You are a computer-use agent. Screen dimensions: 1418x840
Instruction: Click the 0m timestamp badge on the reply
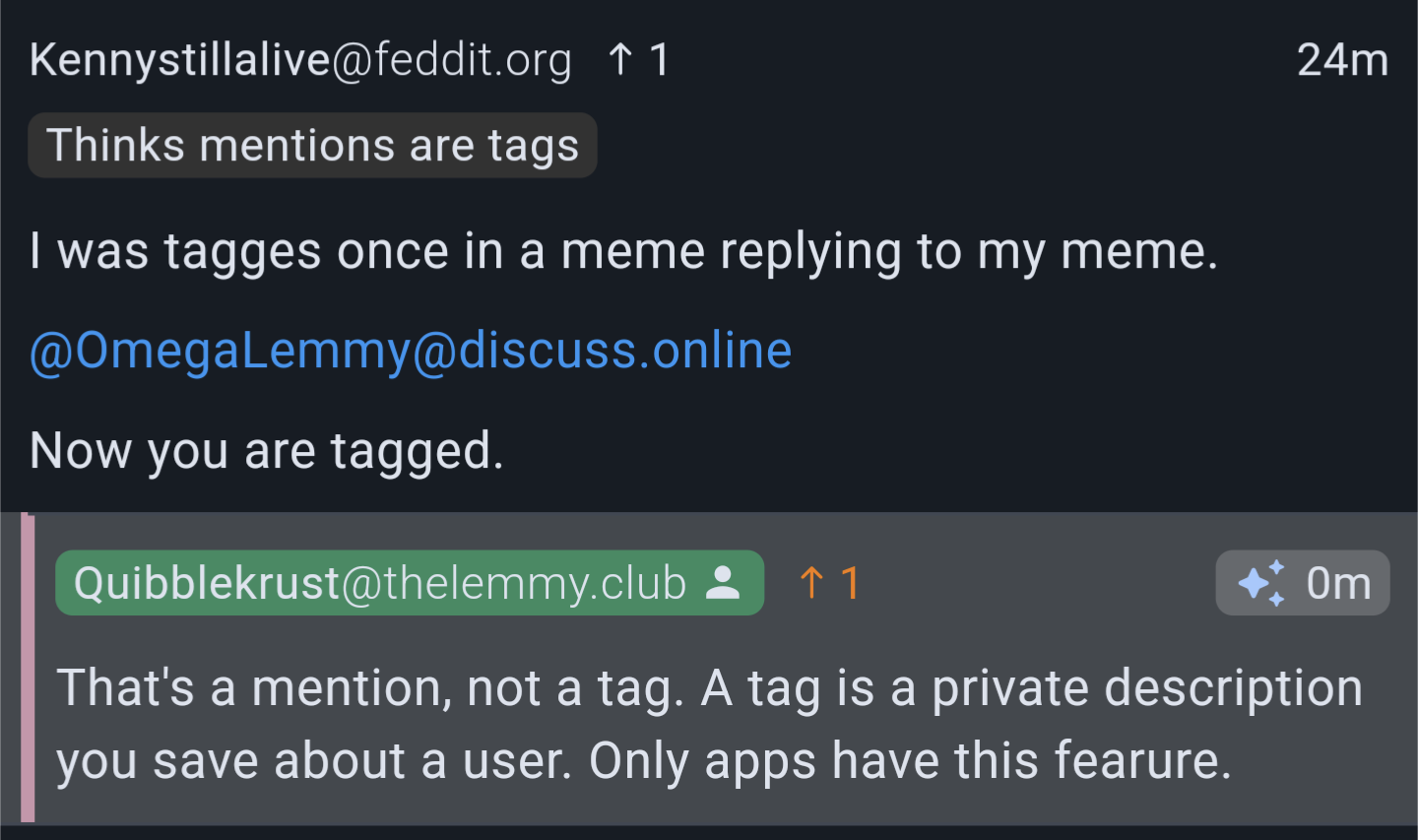(x=1303, y=583)
